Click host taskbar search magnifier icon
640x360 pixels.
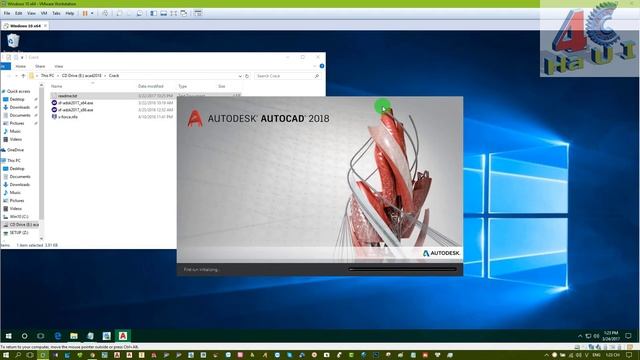pos(18,355)
